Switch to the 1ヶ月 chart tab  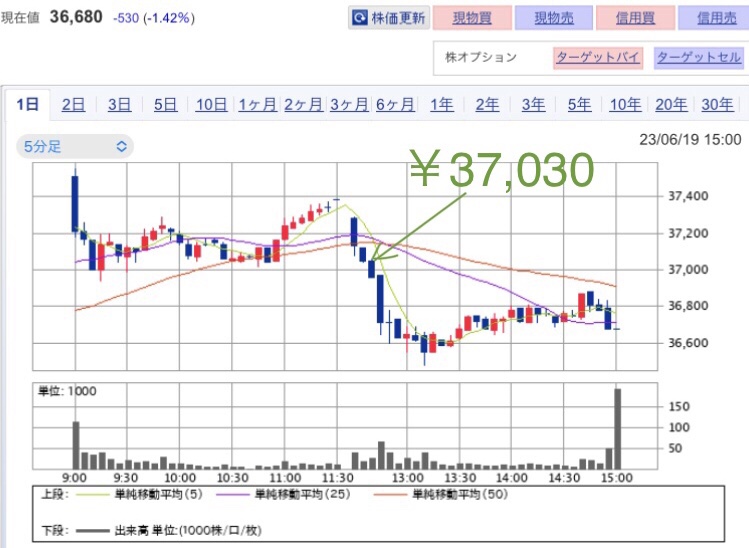257,104
